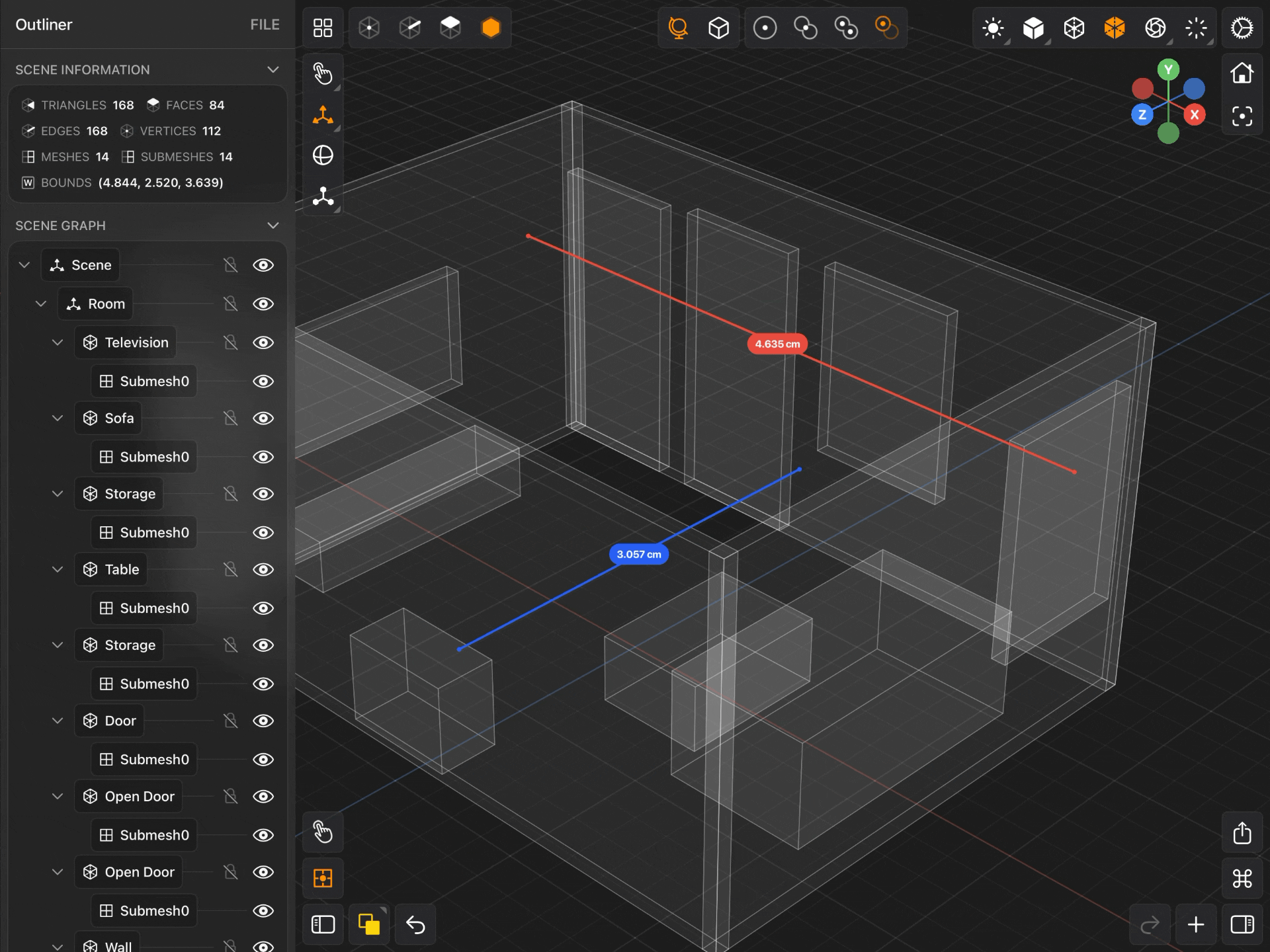This screenshot has height=952, width=1270.
Task: Collapse the Television tree node
Action: click(x=58, y=342)
